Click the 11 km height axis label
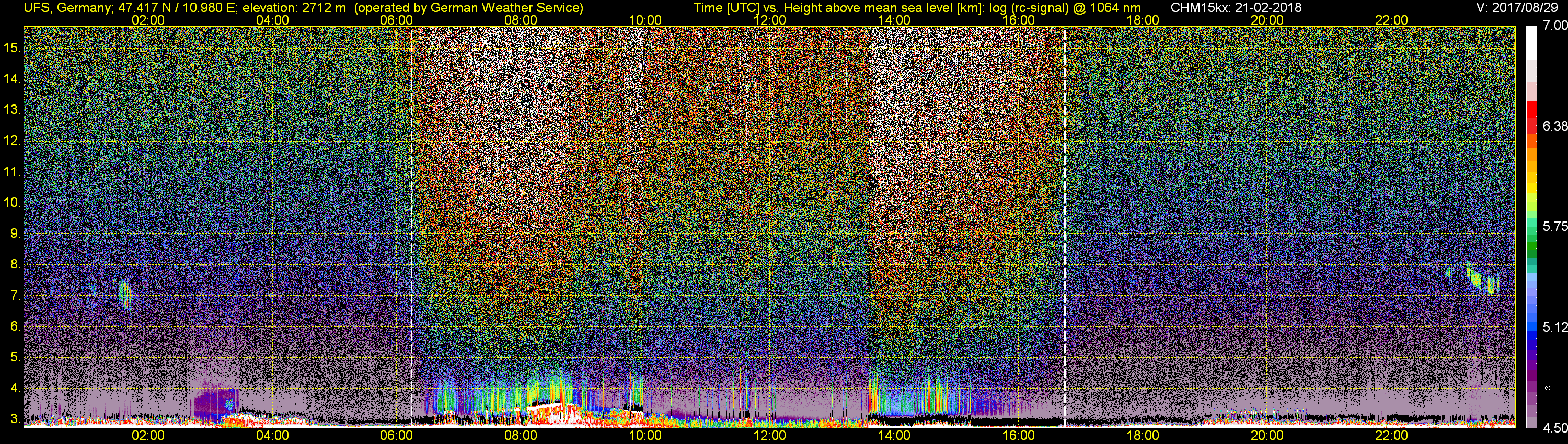Image resolution: width=1568 pixels, height=444 pixels. coord(12,171)
